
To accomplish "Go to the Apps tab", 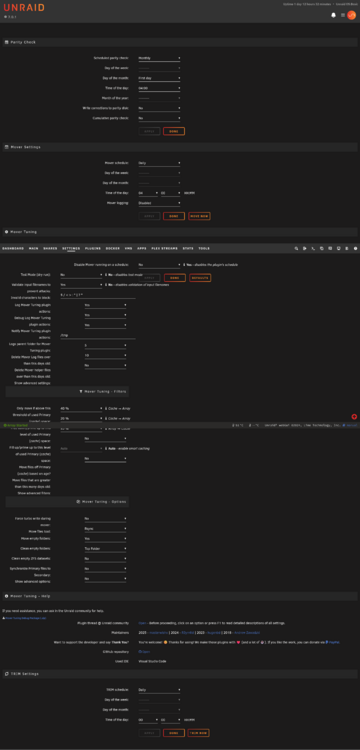I will coord(142,249).
